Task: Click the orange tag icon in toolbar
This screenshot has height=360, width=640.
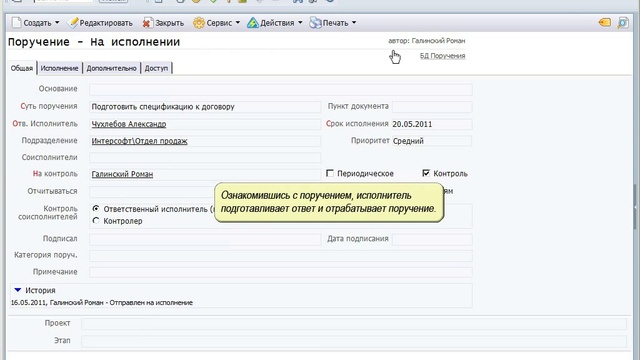Action: pyautogui.click(x=604, y=22)
